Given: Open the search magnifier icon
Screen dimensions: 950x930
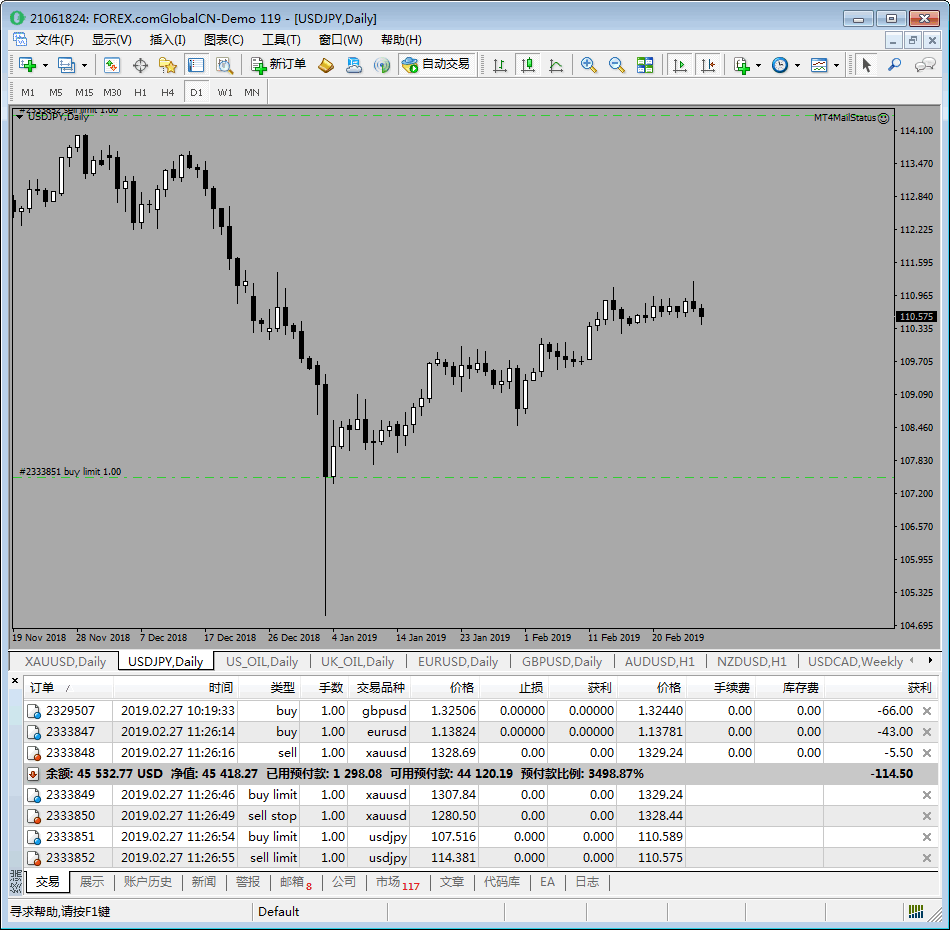Looking at the screenshot, I should 894,65.
